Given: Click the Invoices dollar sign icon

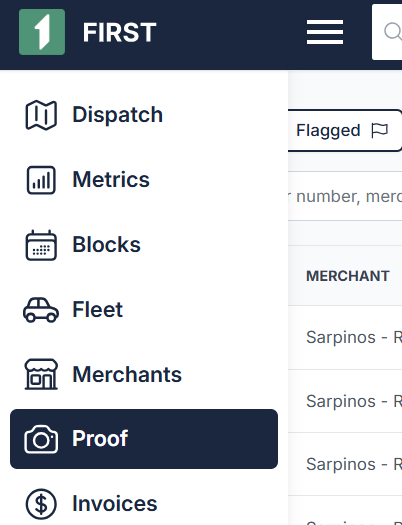Looking at the screenshot, I should [x=41, y=504].
